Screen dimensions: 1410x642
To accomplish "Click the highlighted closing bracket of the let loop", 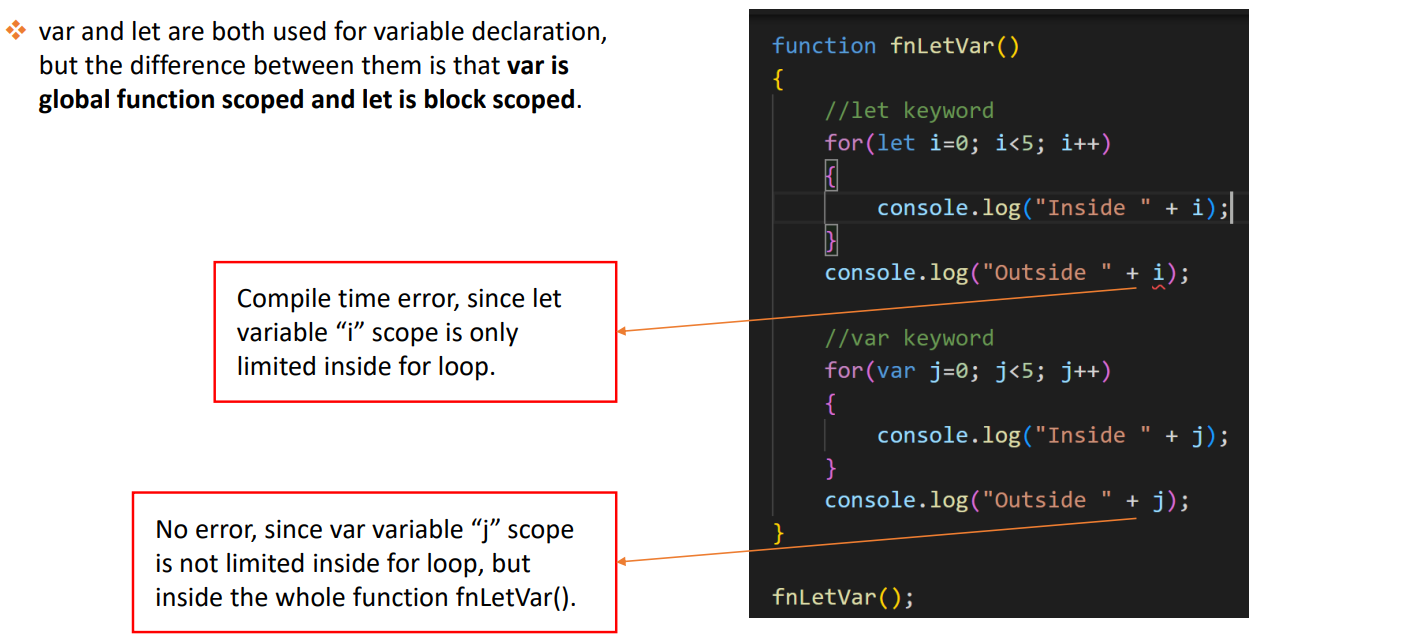I will (x=831, y=241).
